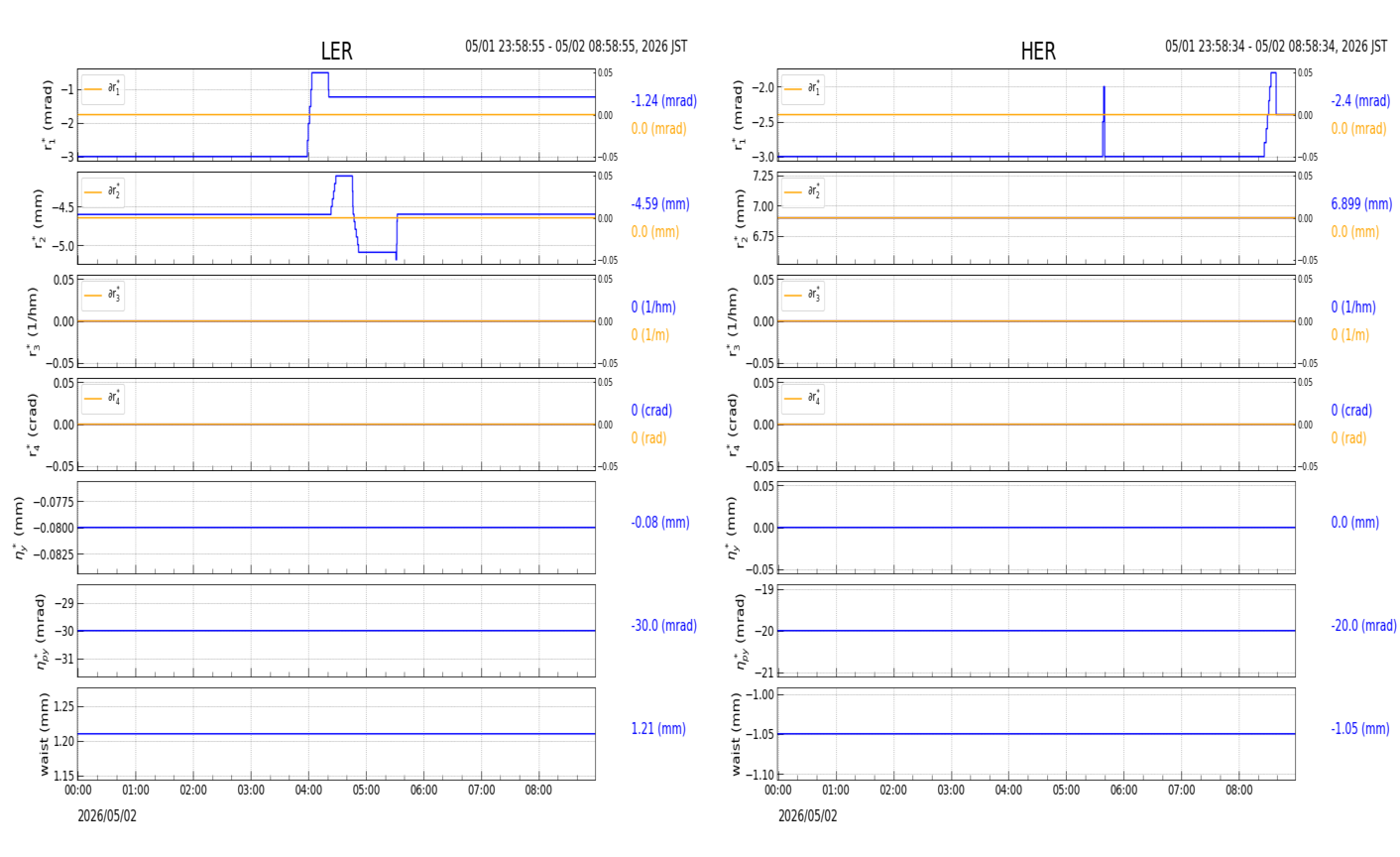
Task: Click the HER r4* (crad) y-axis label
Action: coord(734,425)
